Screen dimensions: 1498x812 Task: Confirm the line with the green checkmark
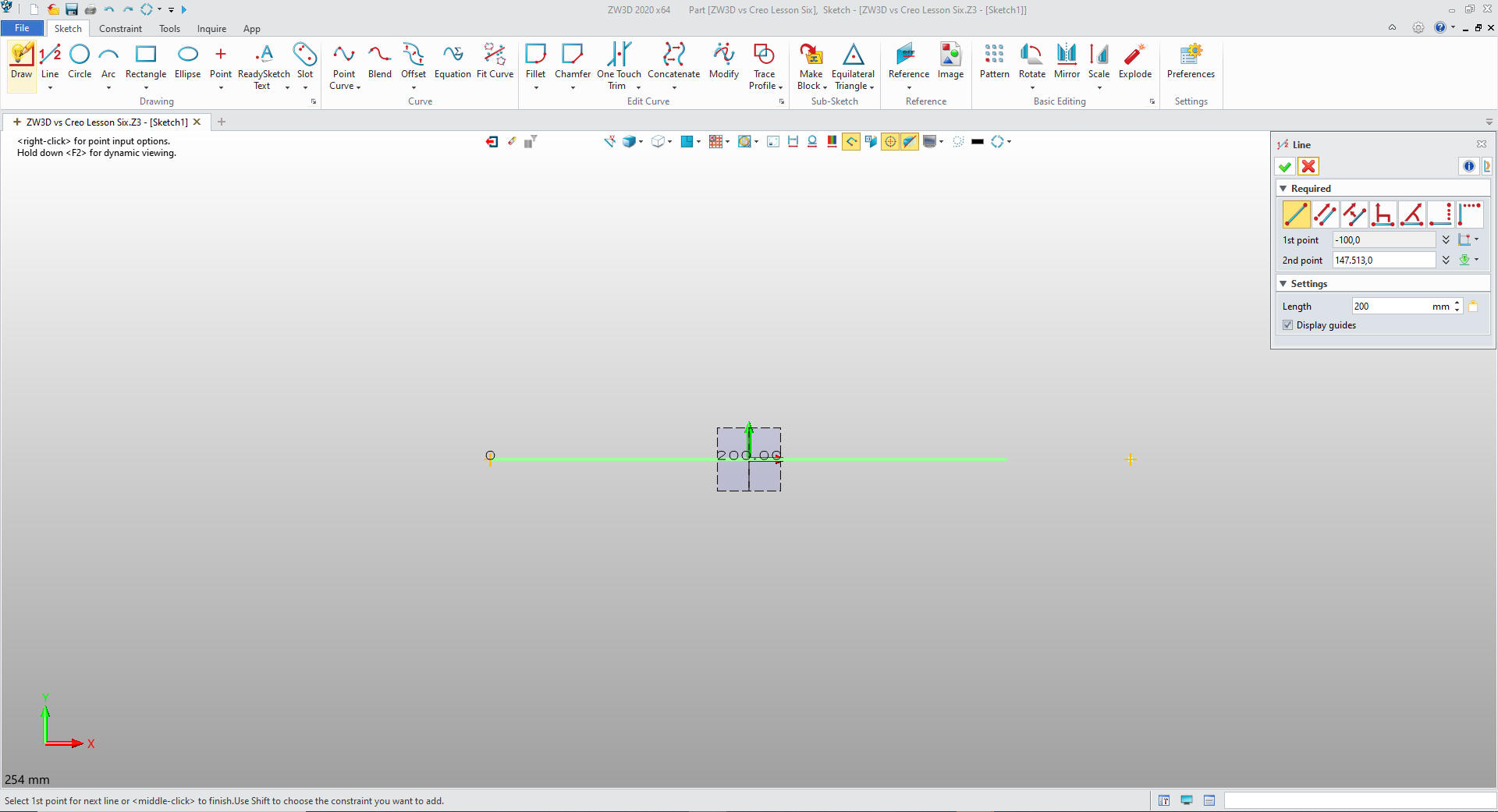(1285, 167)
